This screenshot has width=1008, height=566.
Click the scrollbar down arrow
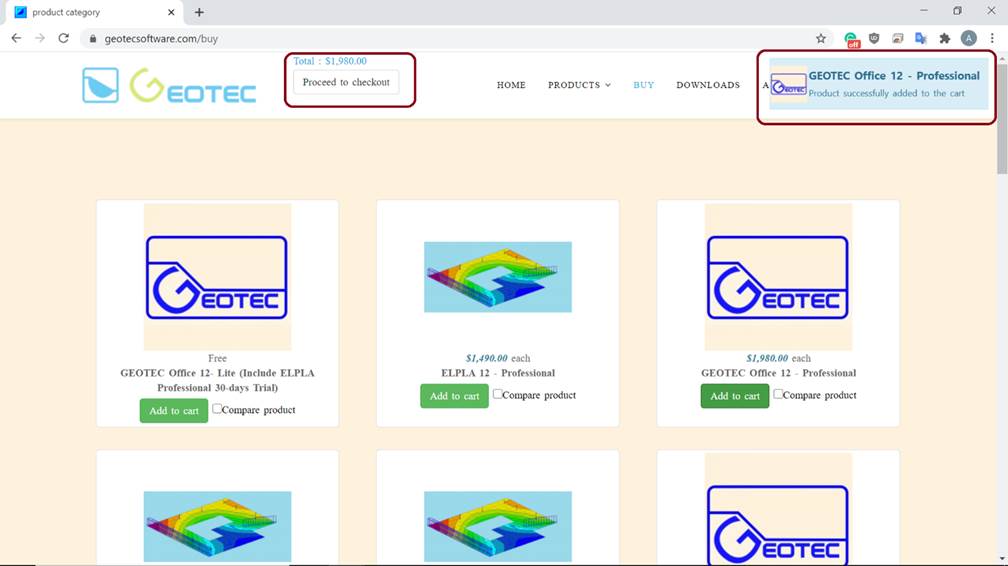(x=1002, y=560)
